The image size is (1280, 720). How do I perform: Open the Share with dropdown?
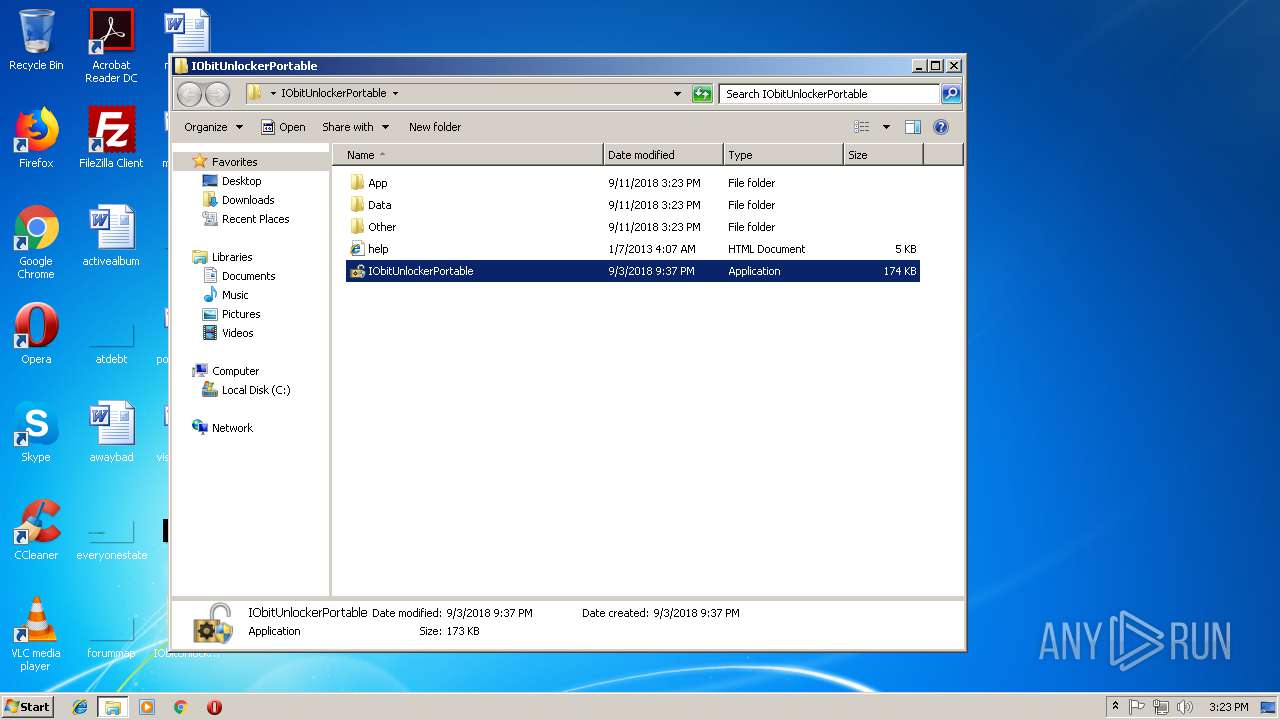coord(355,127)
